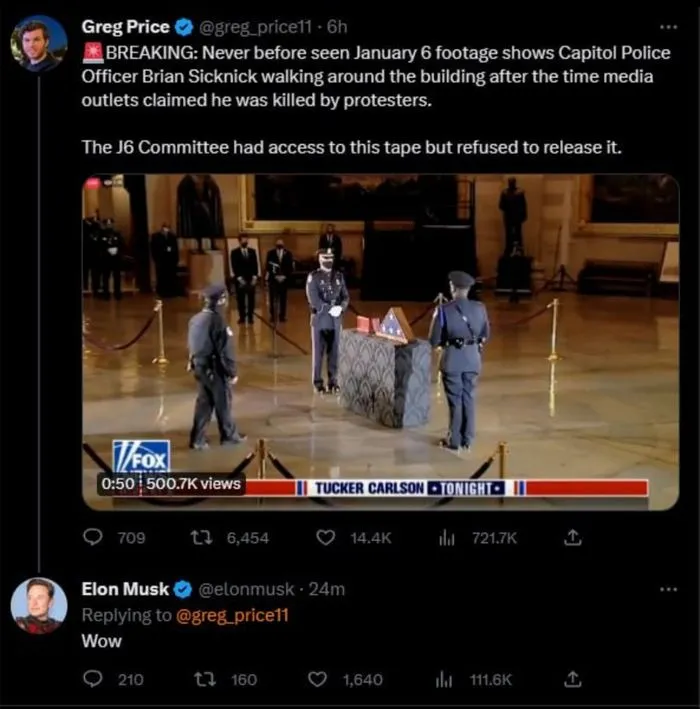Open more options menu on Elon Musk's reply
This screenshot has height=709, width=700.
[668, 589]
